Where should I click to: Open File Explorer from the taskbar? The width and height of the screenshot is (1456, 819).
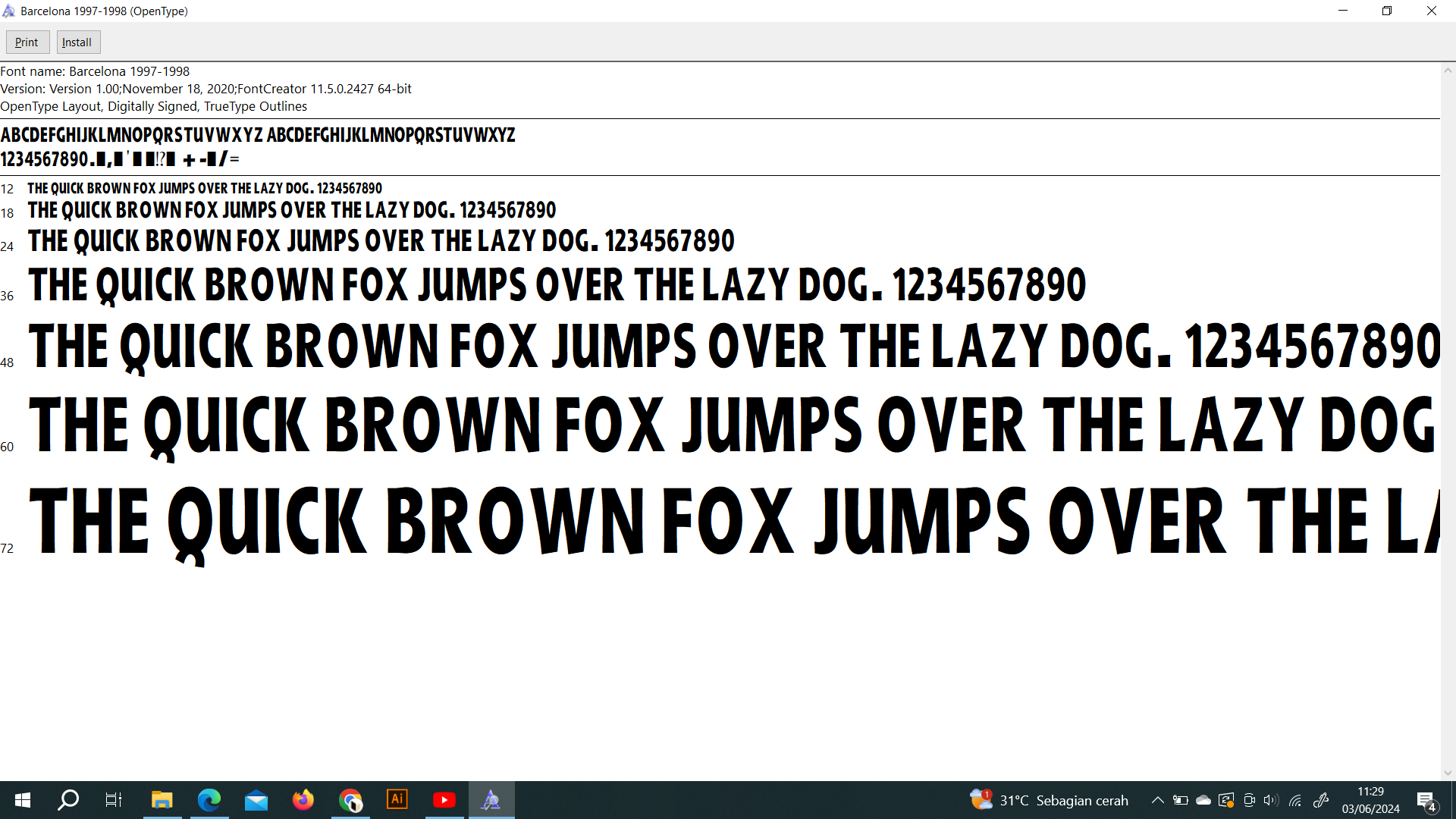pyautogui.click(x=162, y=800)
